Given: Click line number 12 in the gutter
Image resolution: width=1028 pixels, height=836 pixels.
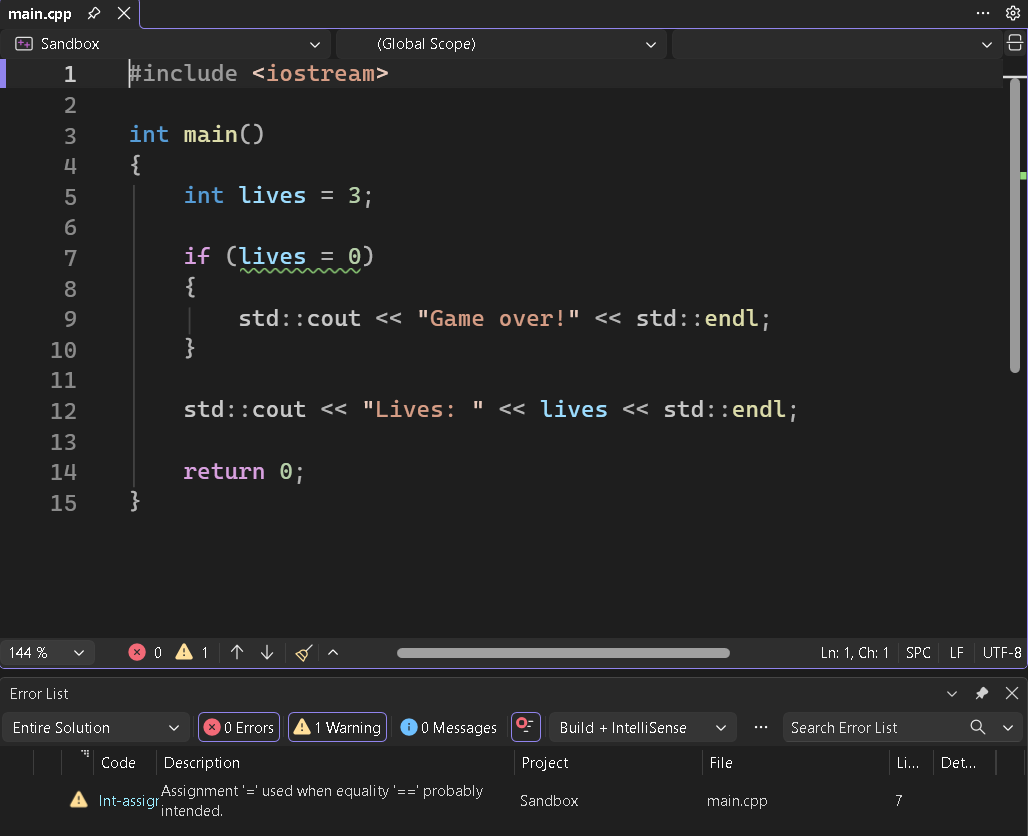Looking at the screenshot, I should pyautogui.click(x=64, y=411).
